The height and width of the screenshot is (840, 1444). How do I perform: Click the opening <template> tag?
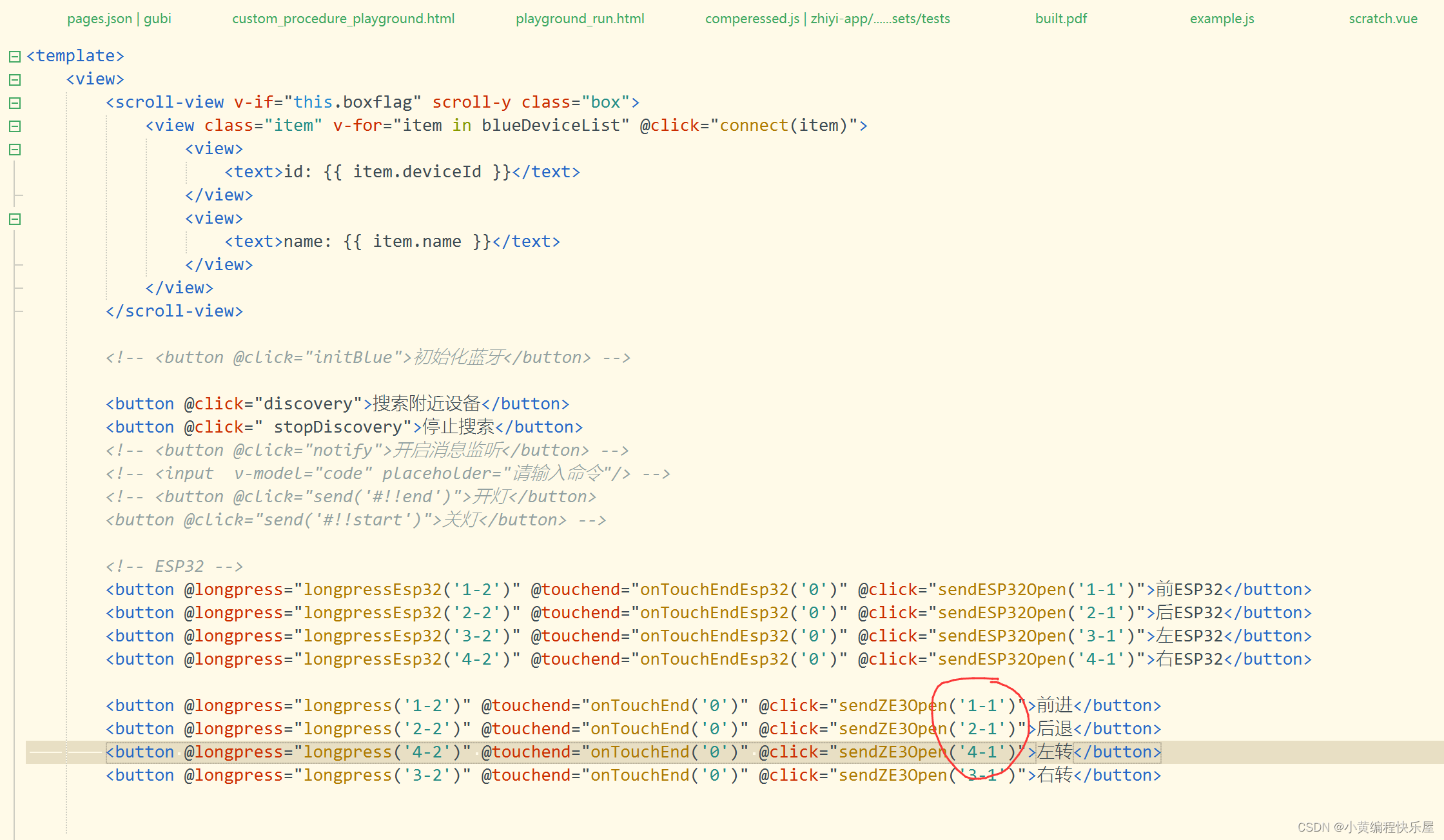click(x=75, y=55)
